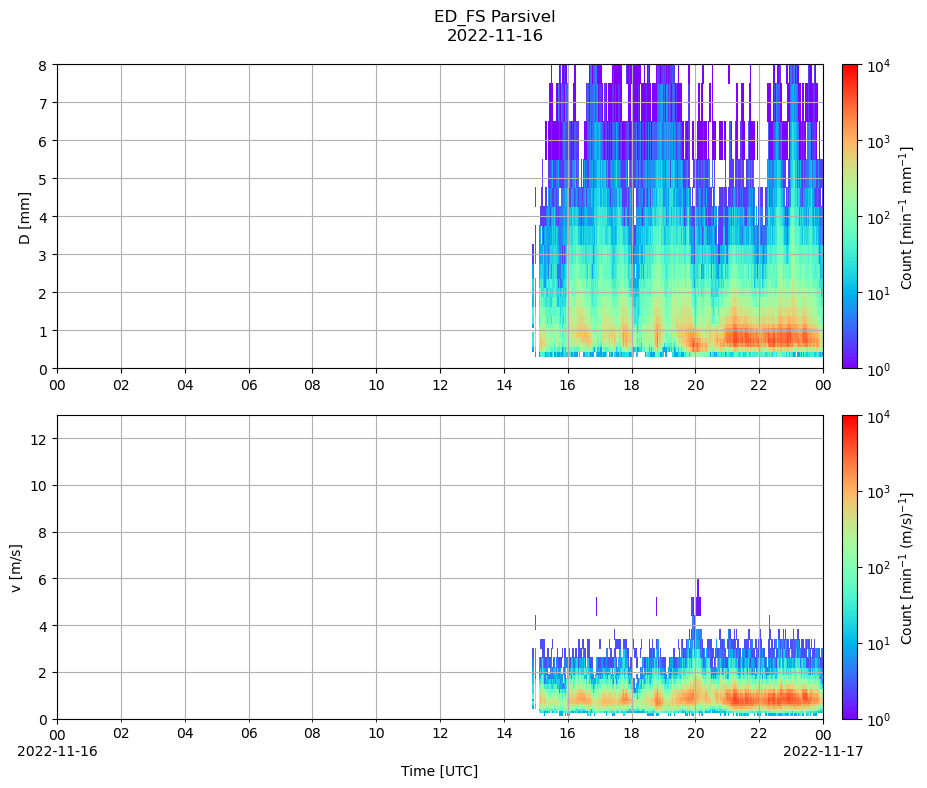Click the colorbar beside the v [m/s] plot
Screen dimensions: 927x788
850,568
